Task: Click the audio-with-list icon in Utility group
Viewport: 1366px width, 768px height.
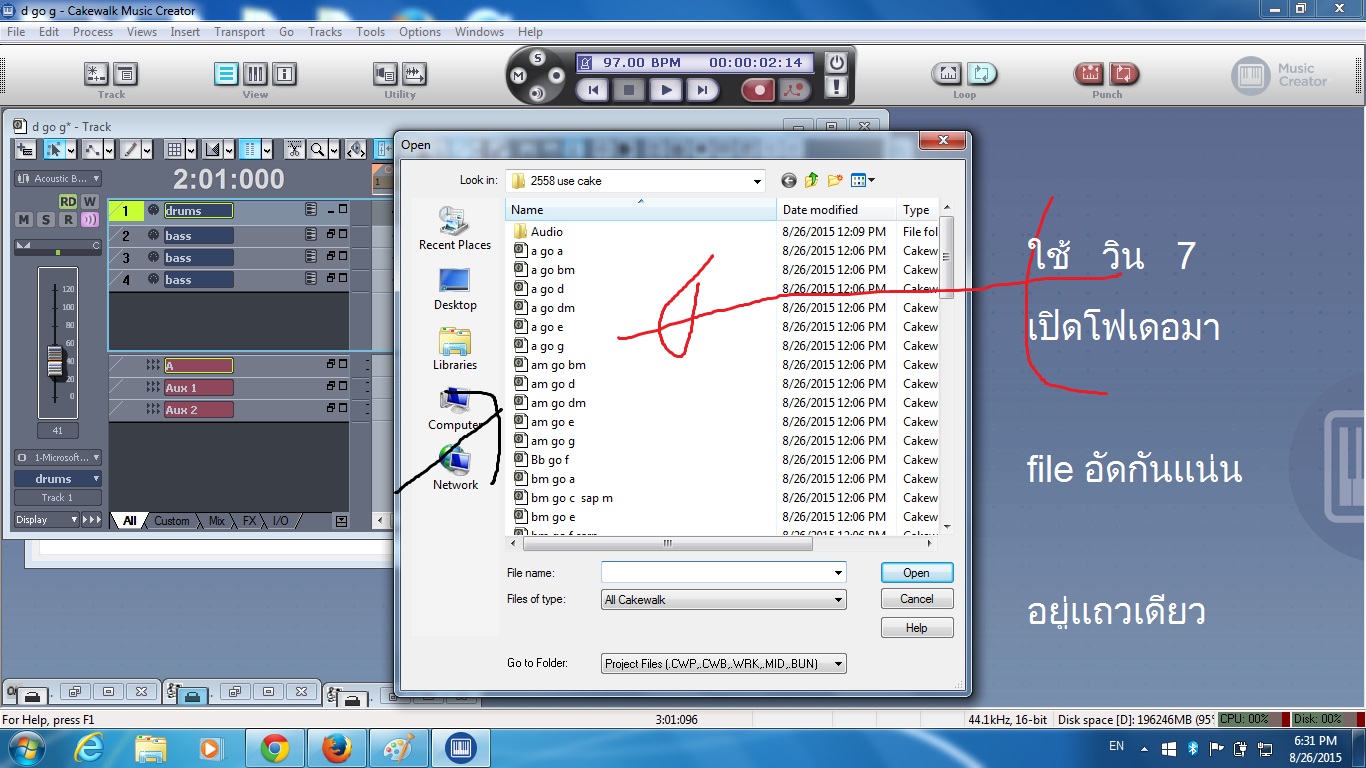Action: pos(385,73)
